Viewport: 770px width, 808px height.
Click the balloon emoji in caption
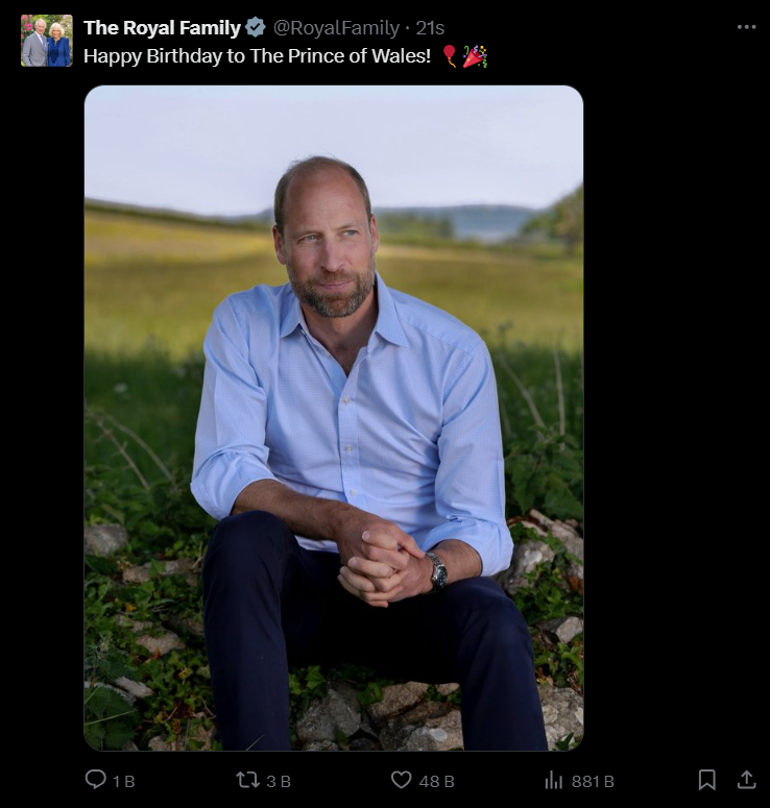pos(450,56)
